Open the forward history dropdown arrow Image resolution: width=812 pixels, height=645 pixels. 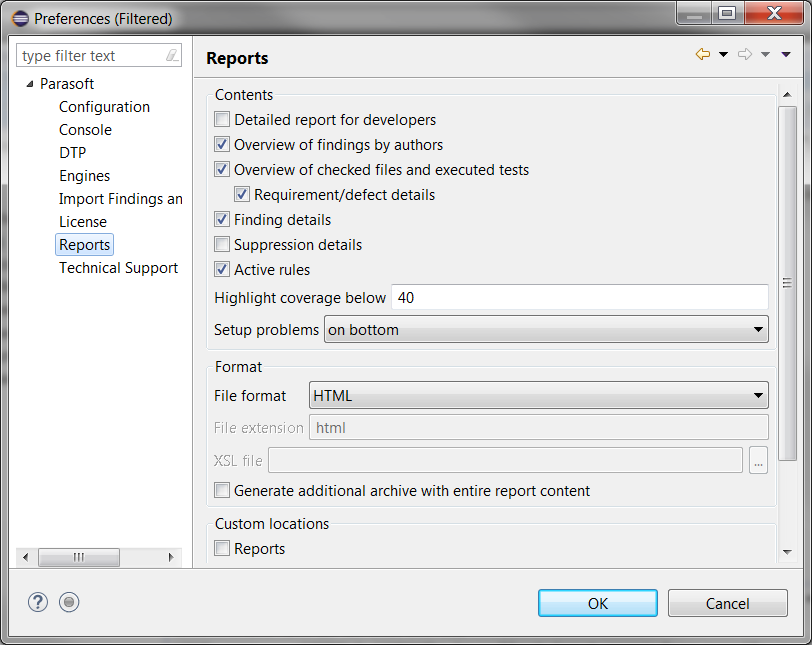[x=765, y=54]
